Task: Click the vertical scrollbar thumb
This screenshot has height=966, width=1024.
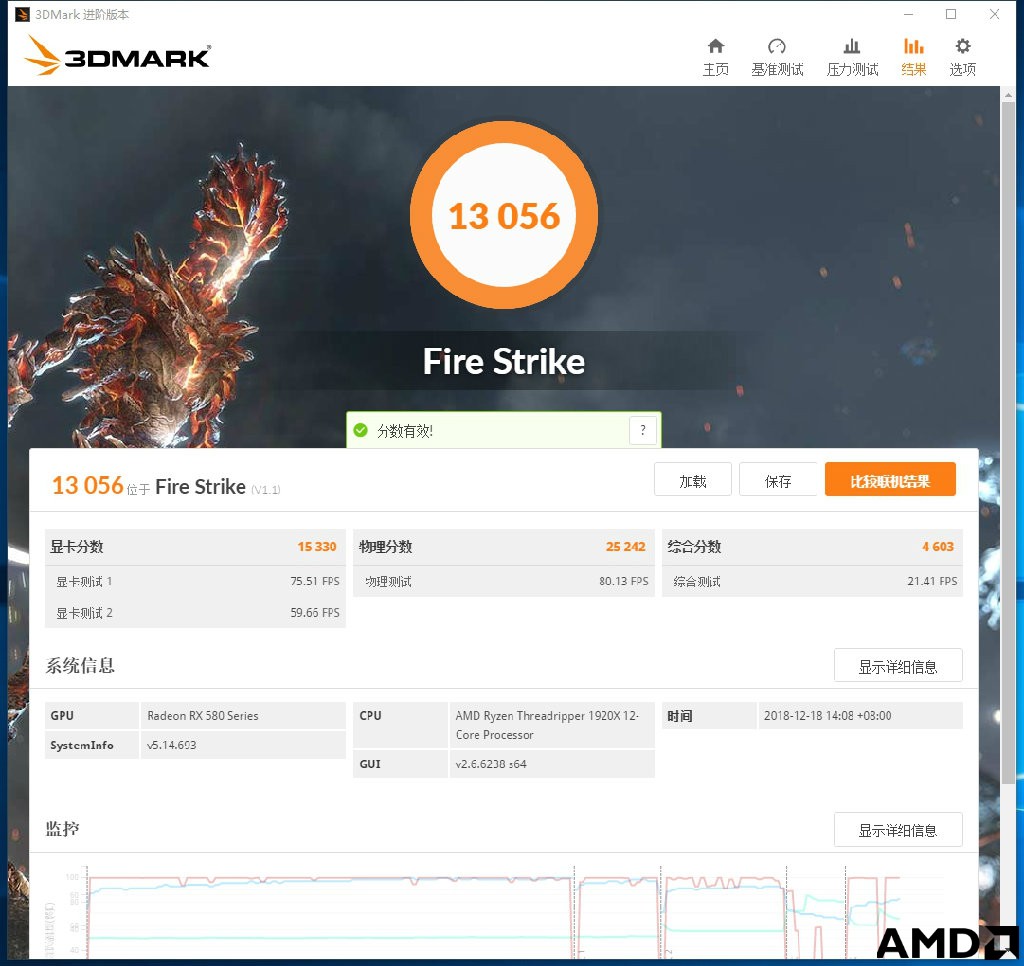Action: [1008, 444]
